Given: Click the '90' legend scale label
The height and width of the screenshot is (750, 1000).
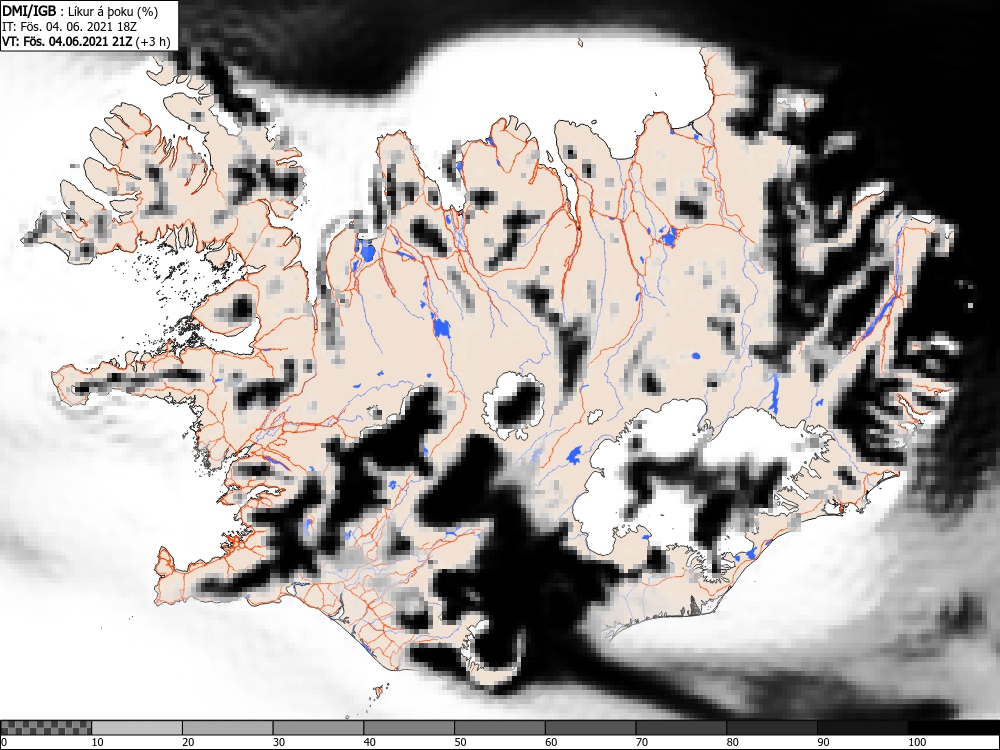Looking at the screenshot, I should 822,742.
